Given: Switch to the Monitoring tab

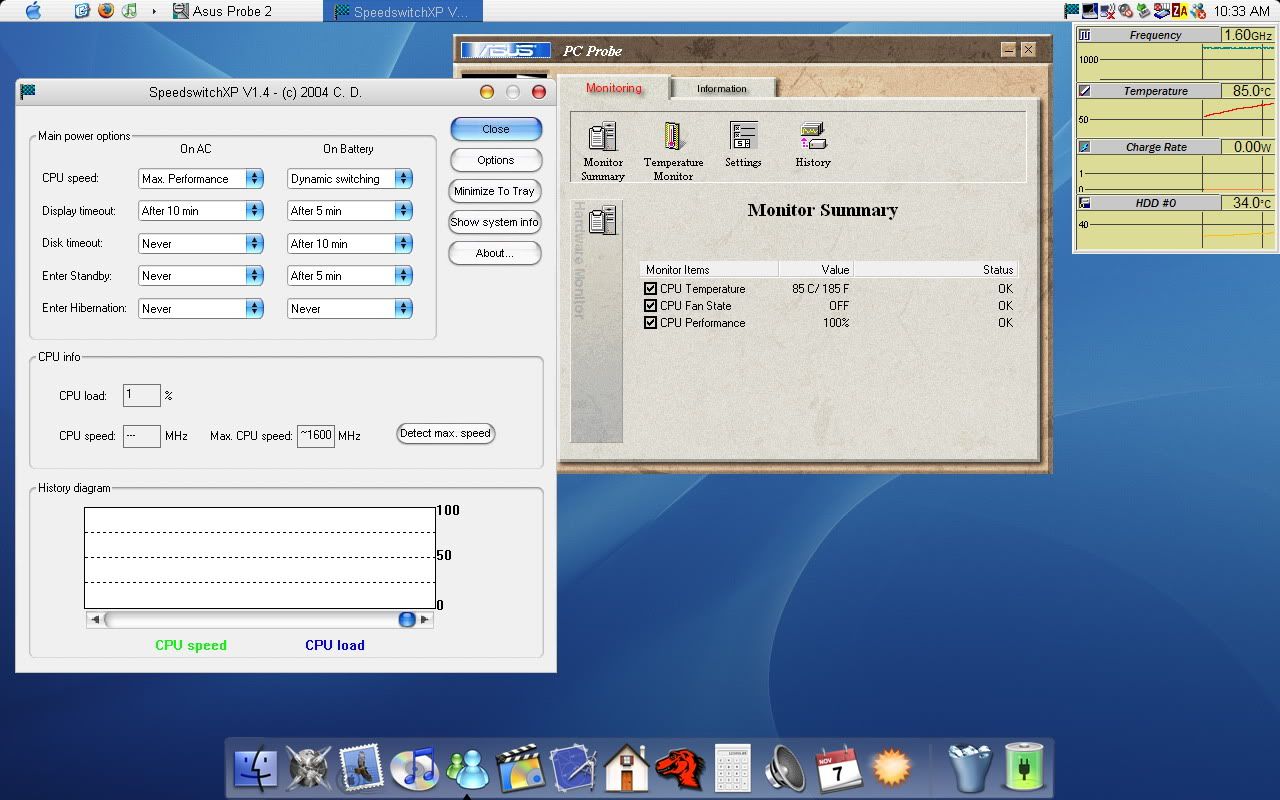Looking at the screenshot, I should tap(613, 88).
